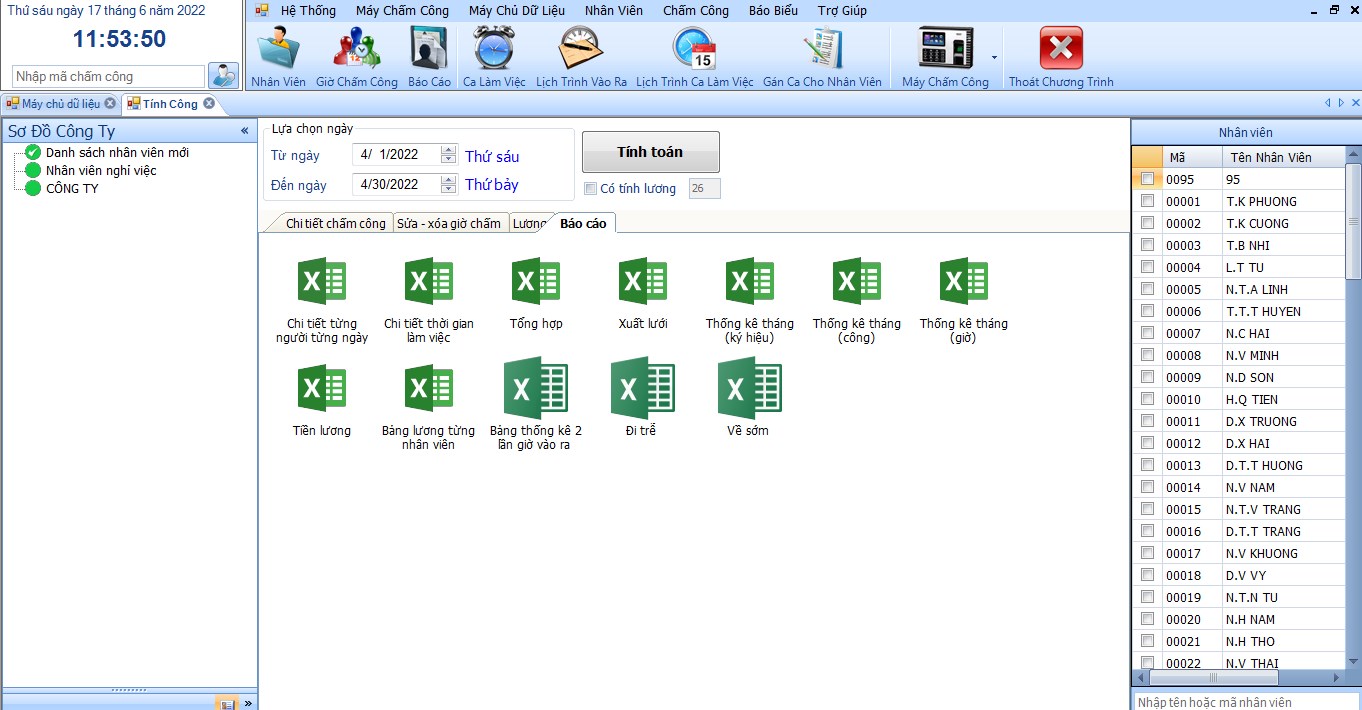Open Gán Ca Cho Nhân Viên icon
Viewport: 1362px width, 710px height.
822,49
